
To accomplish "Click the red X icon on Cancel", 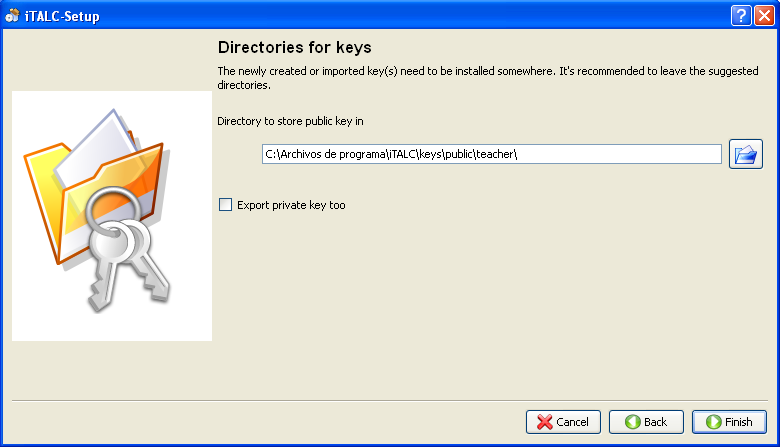I will pyautogui.click(x=544, y=422).
